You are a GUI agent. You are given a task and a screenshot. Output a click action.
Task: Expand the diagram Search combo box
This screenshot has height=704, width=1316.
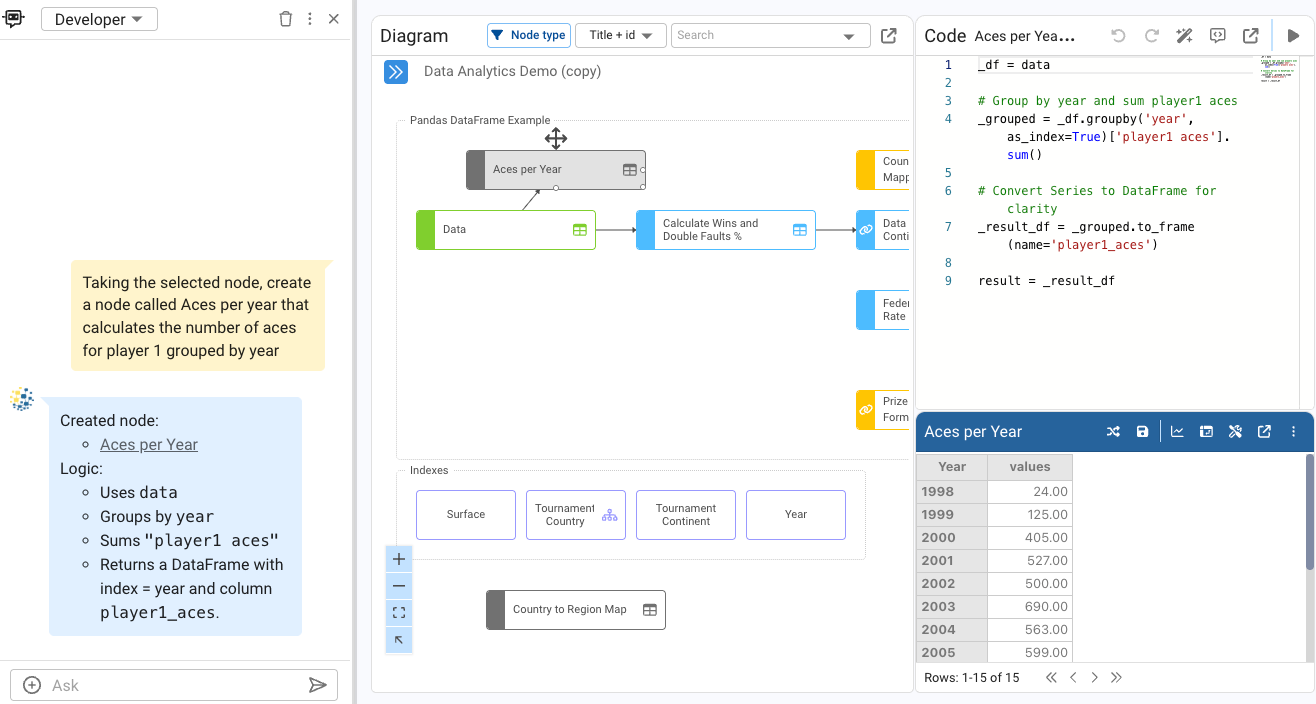click(x=850, y=37)
